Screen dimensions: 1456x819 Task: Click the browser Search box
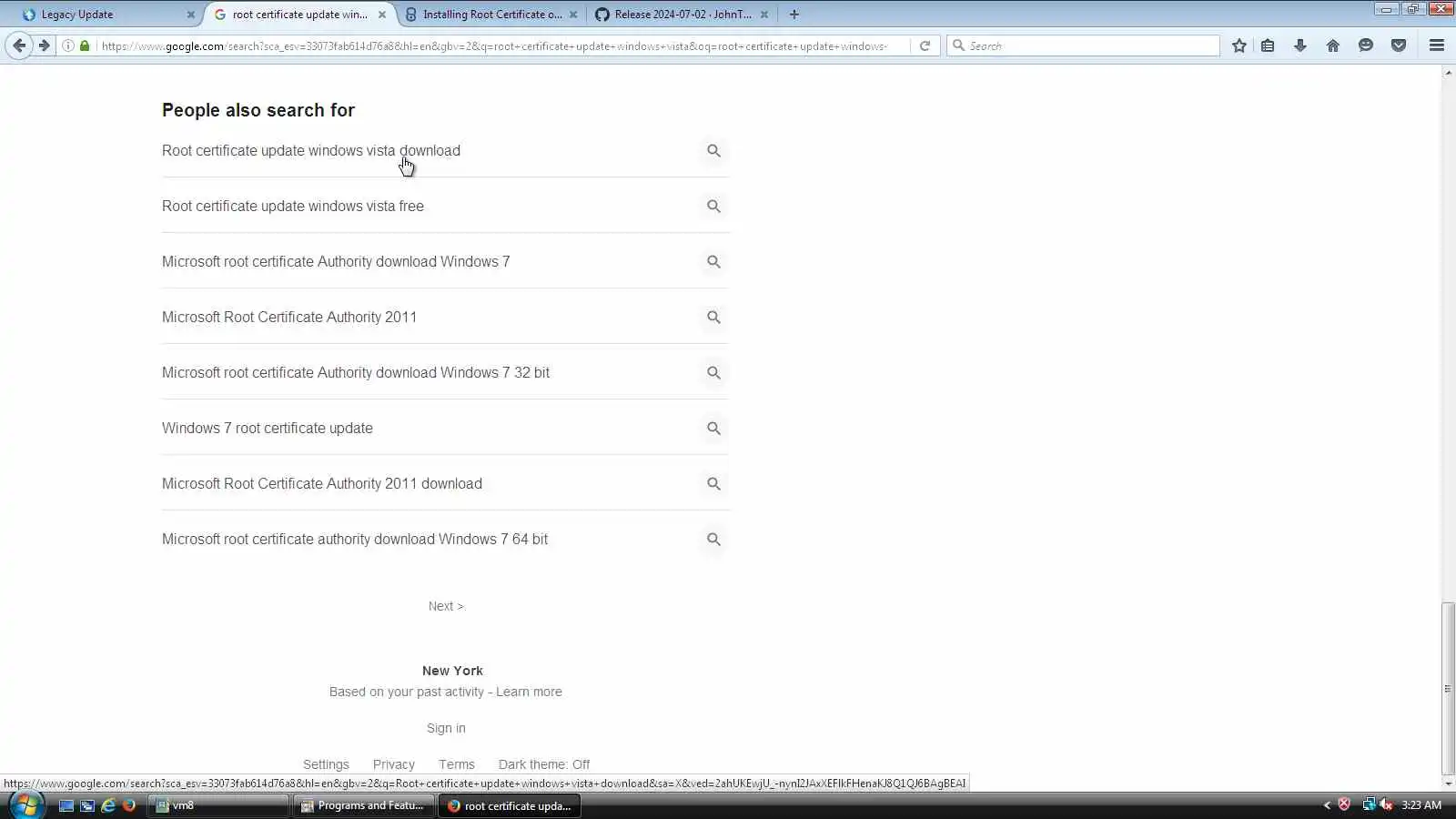(x=1083, y=45)
